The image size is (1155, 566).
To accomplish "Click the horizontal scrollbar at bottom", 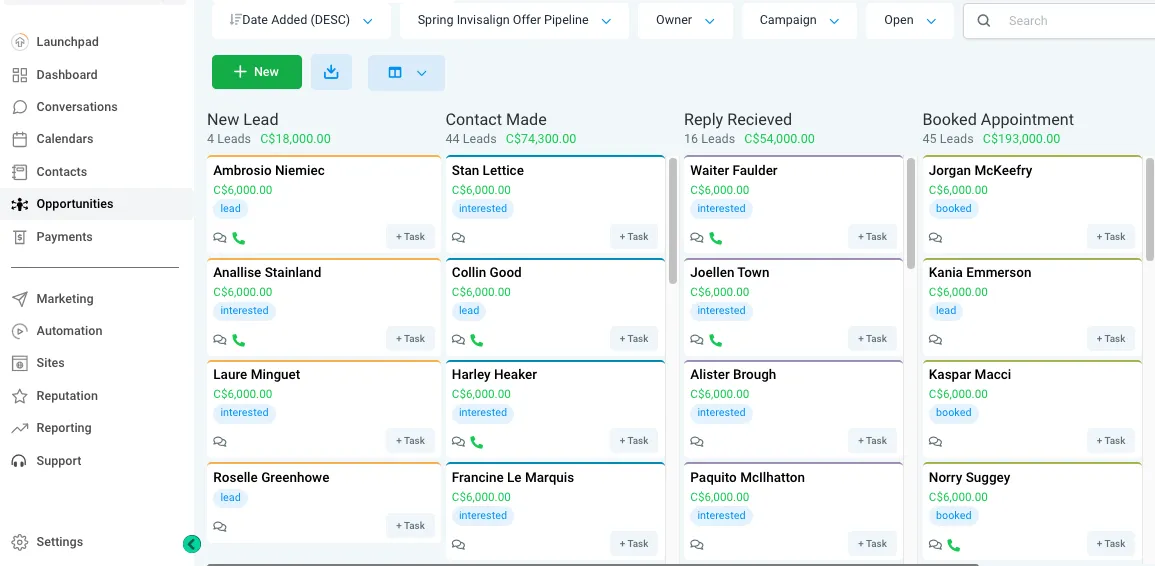I will point(593,565).
